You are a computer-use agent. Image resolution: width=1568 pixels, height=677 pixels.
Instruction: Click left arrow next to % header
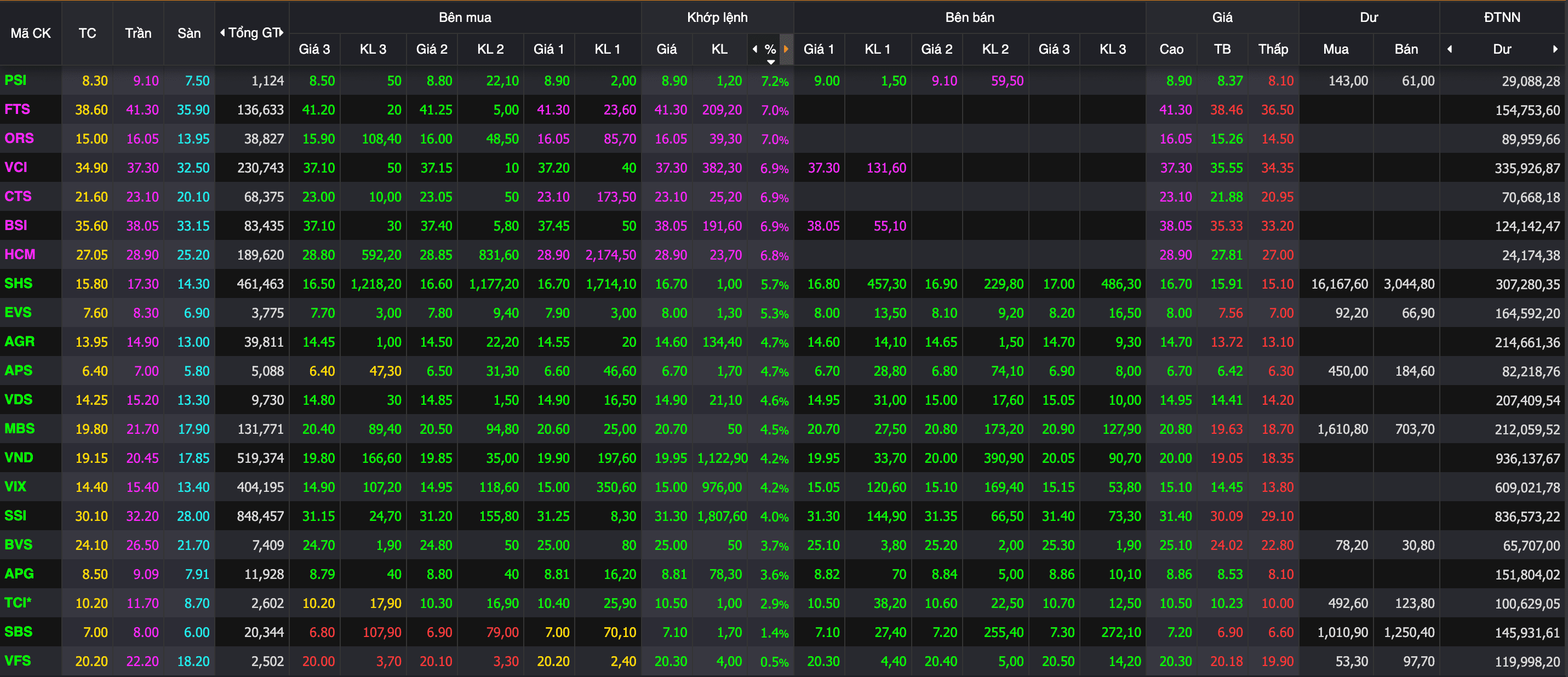coord(756,49)
